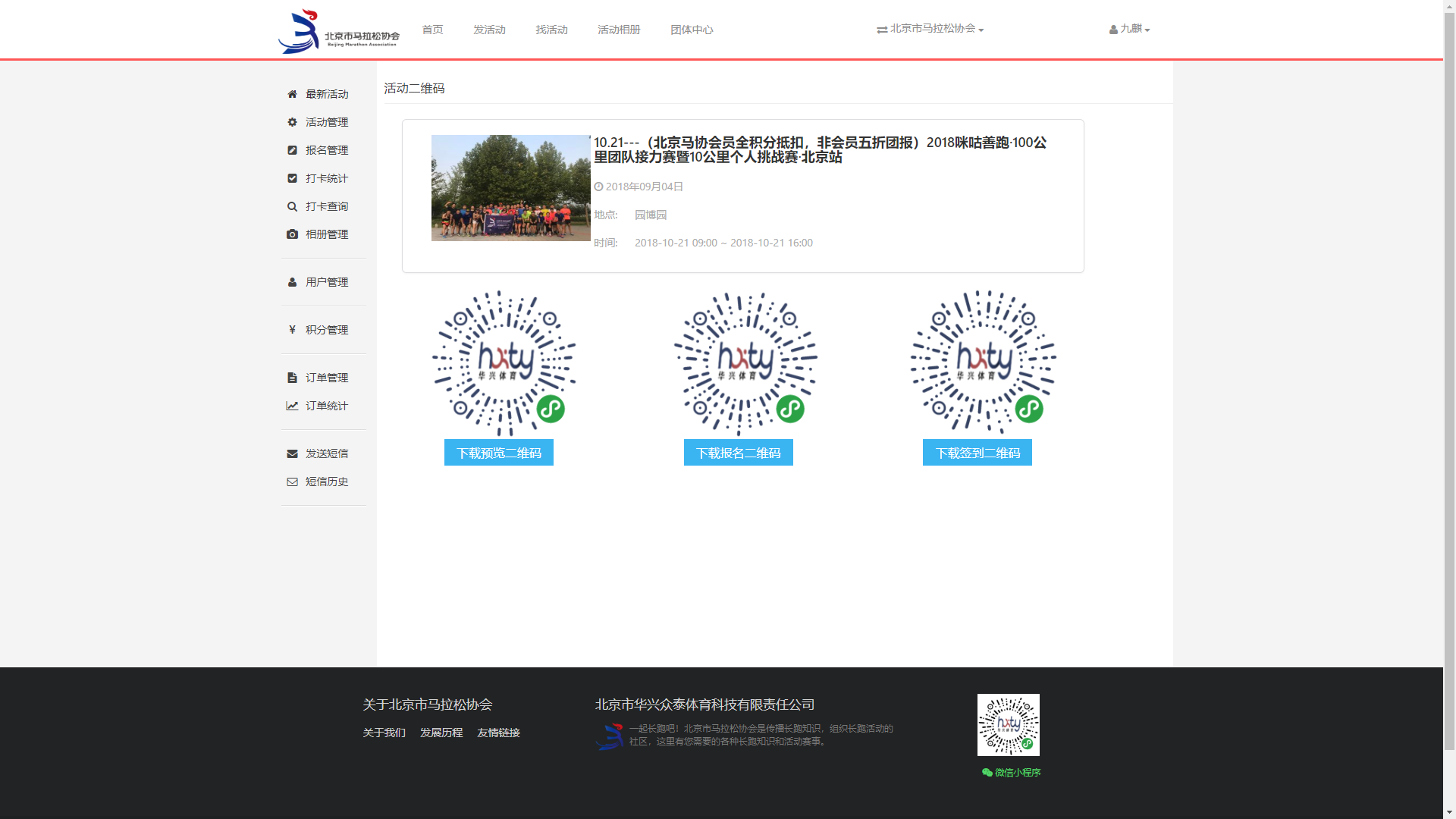Go to the 首页 nav tab
The height and width of the screenshot is (819, 1456).
(432, 30)
